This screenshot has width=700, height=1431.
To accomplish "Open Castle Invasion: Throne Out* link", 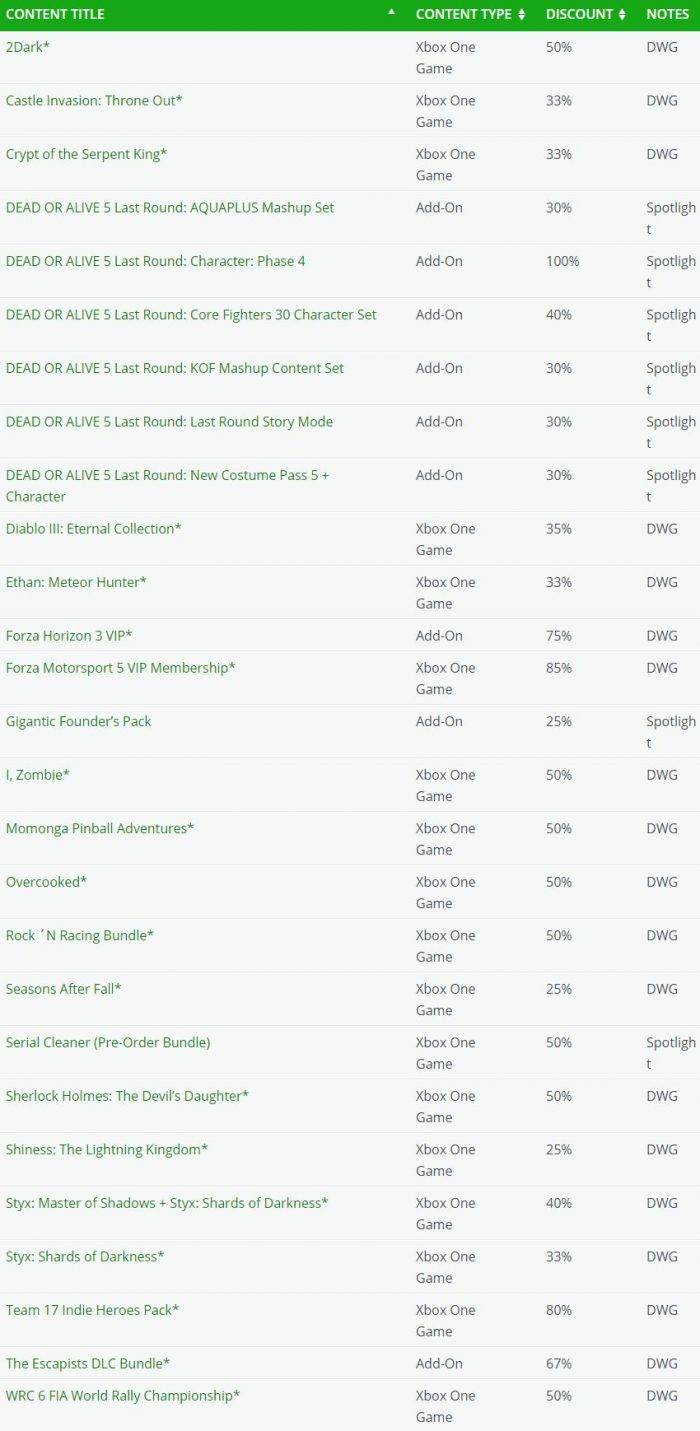I will point(94,101).
